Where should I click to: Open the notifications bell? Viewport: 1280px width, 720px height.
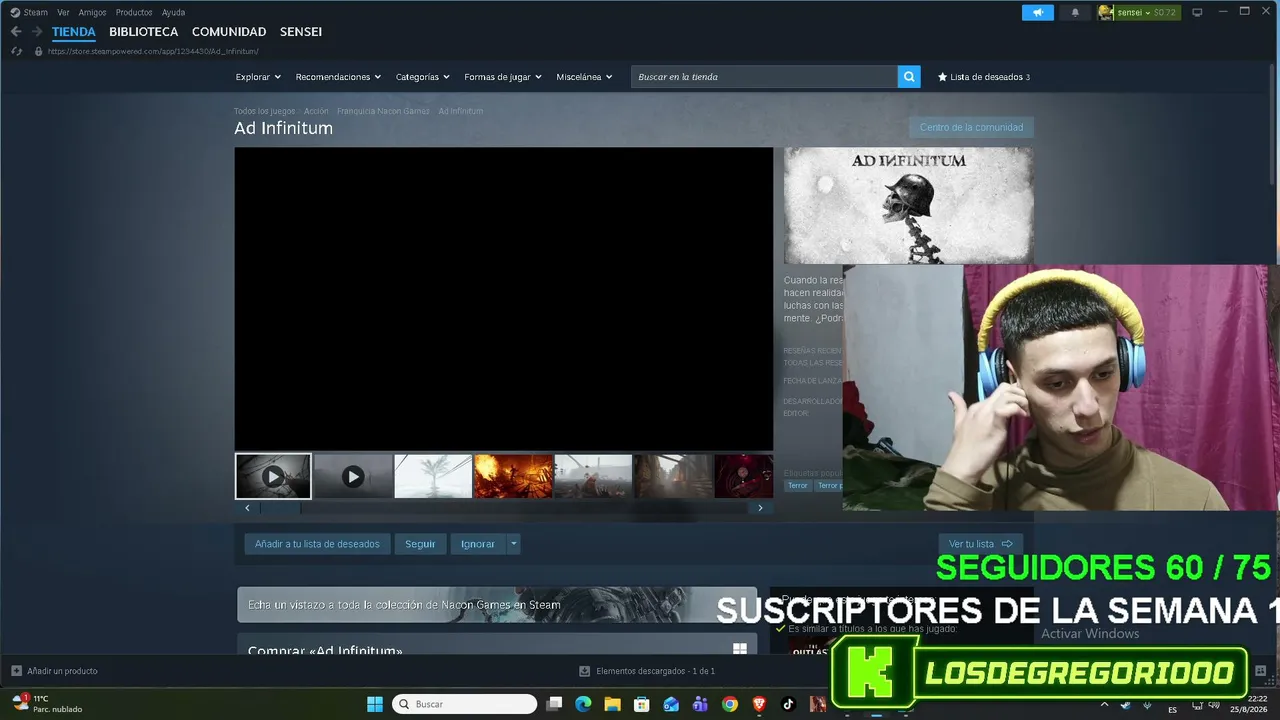tap(1075, 12)
